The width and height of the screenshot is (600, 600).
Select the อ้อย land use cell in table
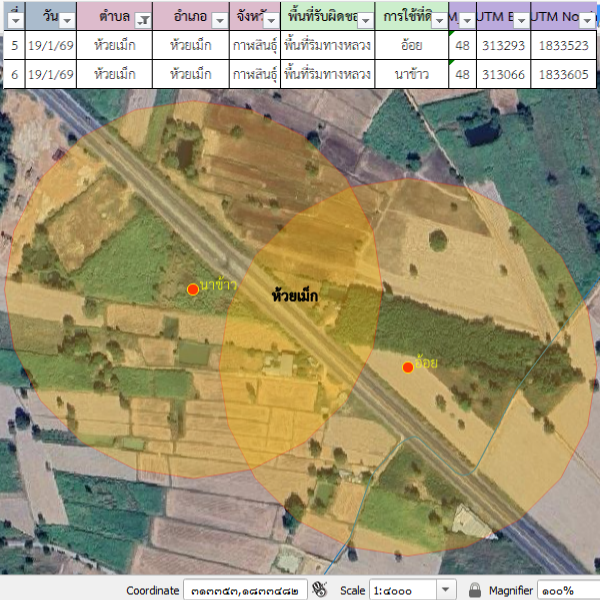click(412, 45)
